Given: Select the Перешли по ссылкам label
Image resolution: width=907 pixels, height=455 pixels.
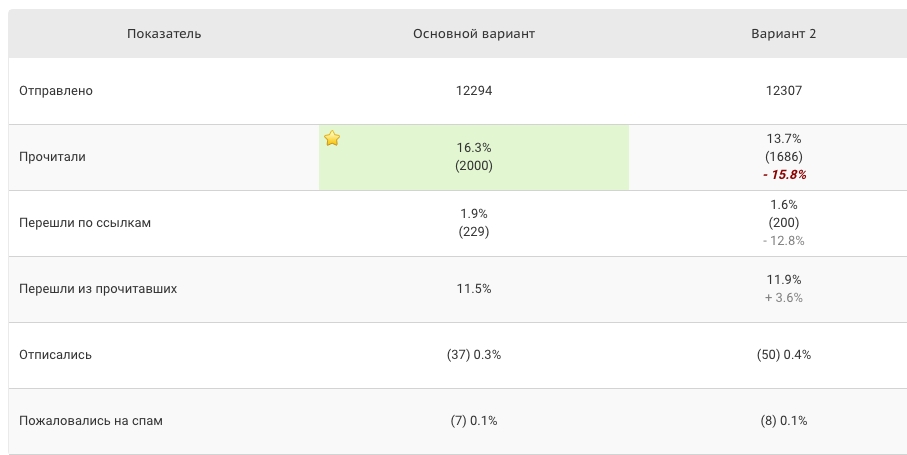Looking at the screenshot, I should click(85, 223).
